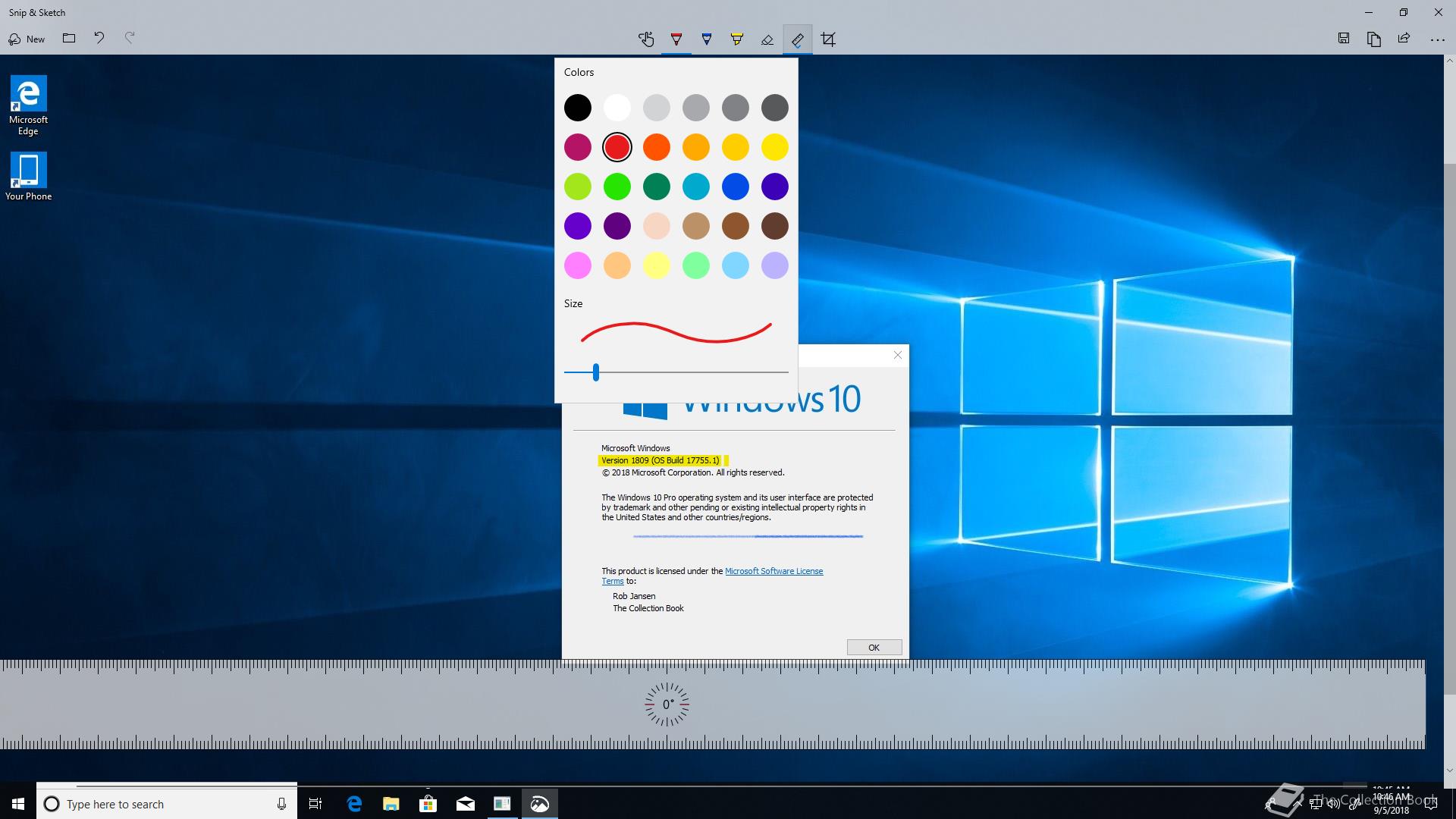The image size is (1456, 819).
Task: Redo the last action
Action: click(130, 38)
